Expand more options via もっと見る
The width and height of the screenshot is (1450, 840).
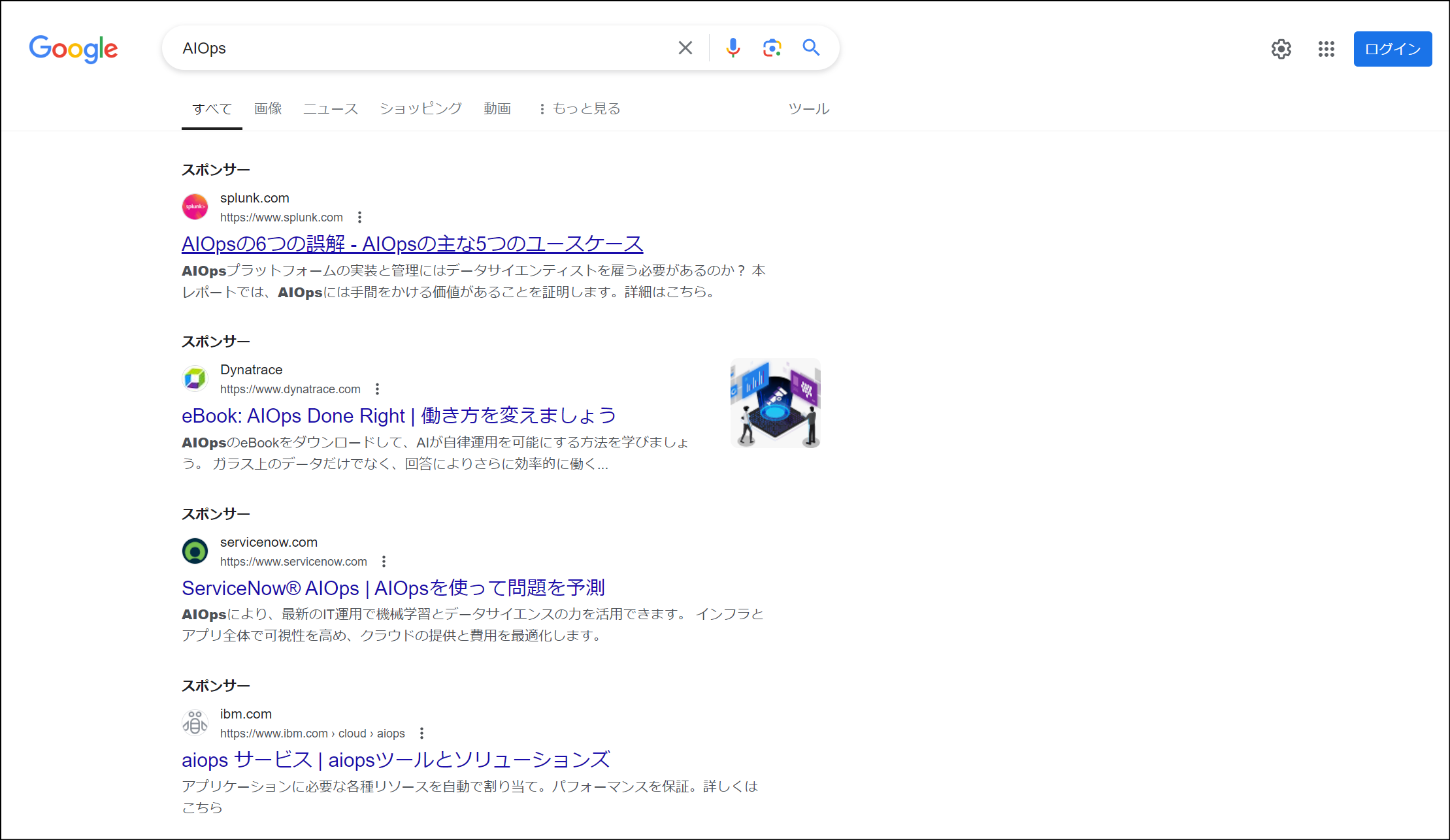[579, 108]
